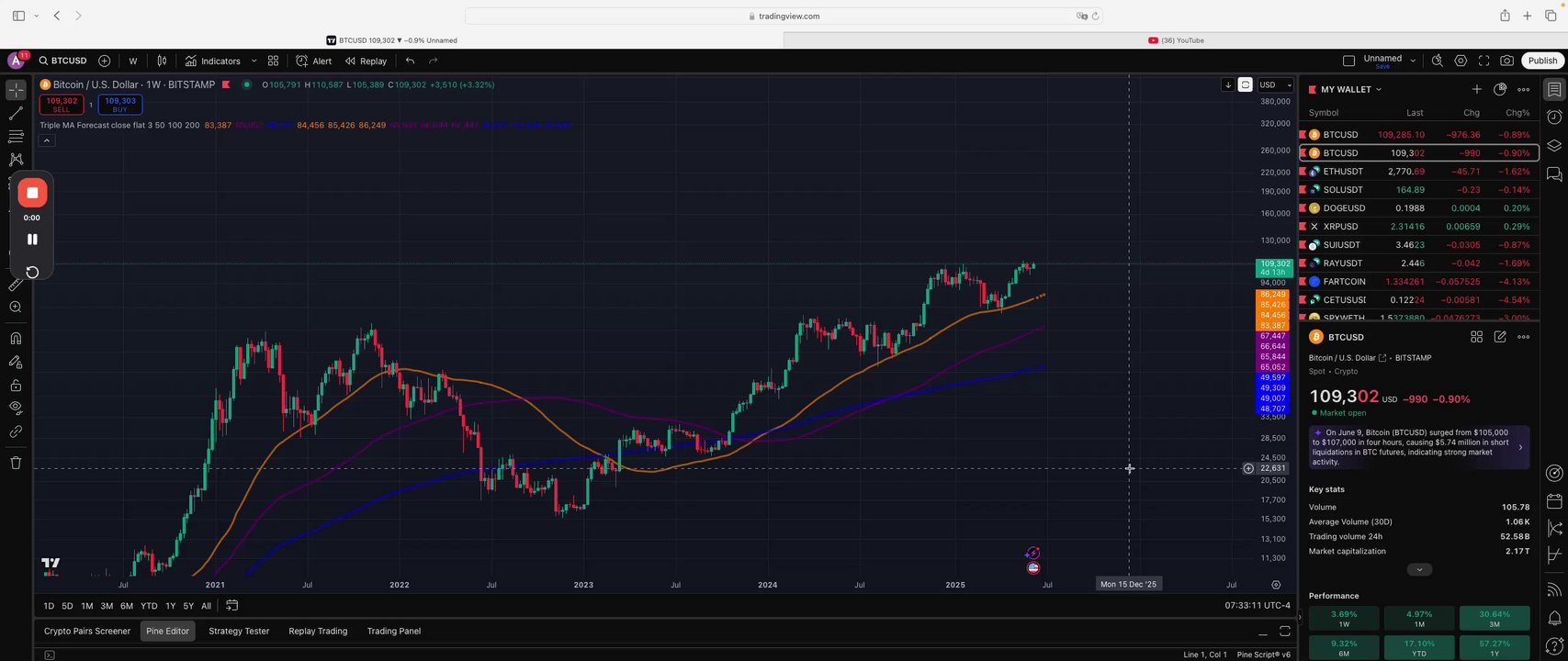
Task: Open notifications bell in right sidebar
Action: pyautogui.click(x=1553, y=618)
